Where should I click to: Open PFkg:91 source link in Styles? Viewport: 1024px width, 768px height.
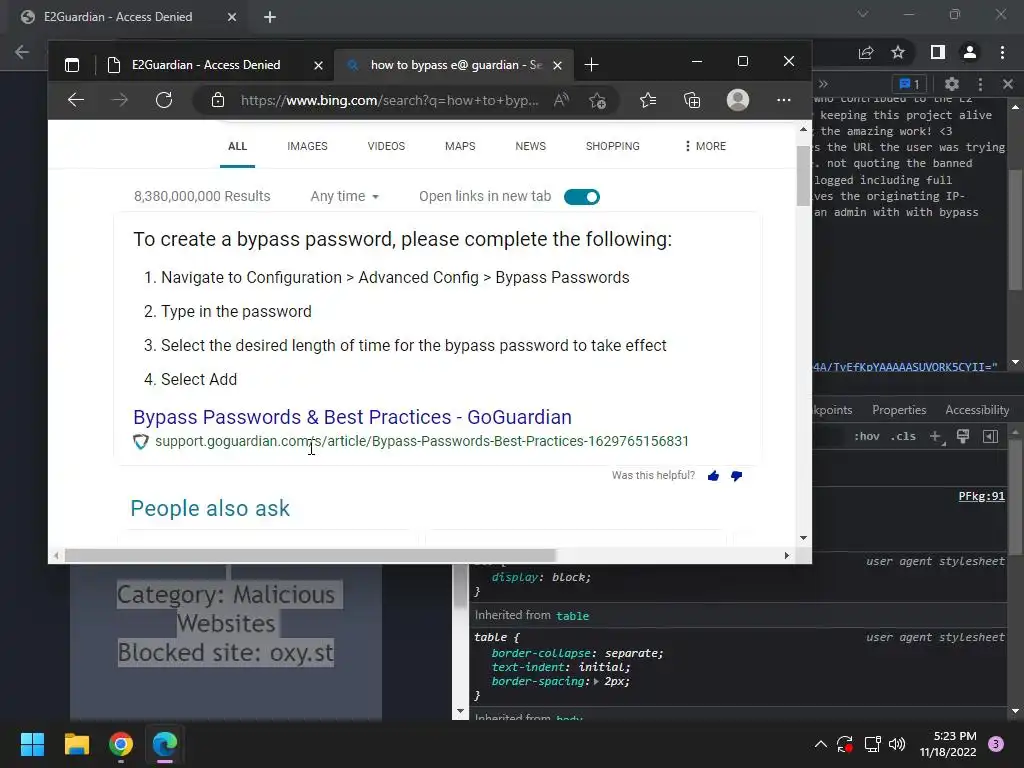click(982, 496)
